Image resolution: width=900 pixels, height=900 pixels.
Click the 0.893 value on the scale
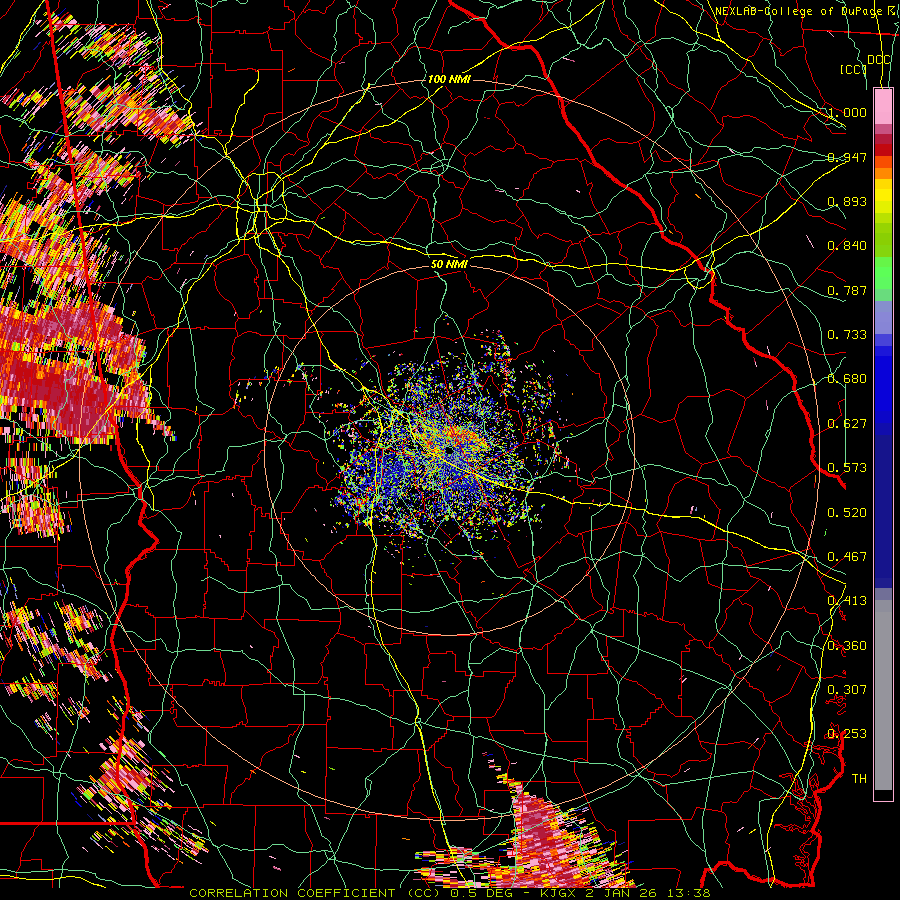tap(847, 201)
